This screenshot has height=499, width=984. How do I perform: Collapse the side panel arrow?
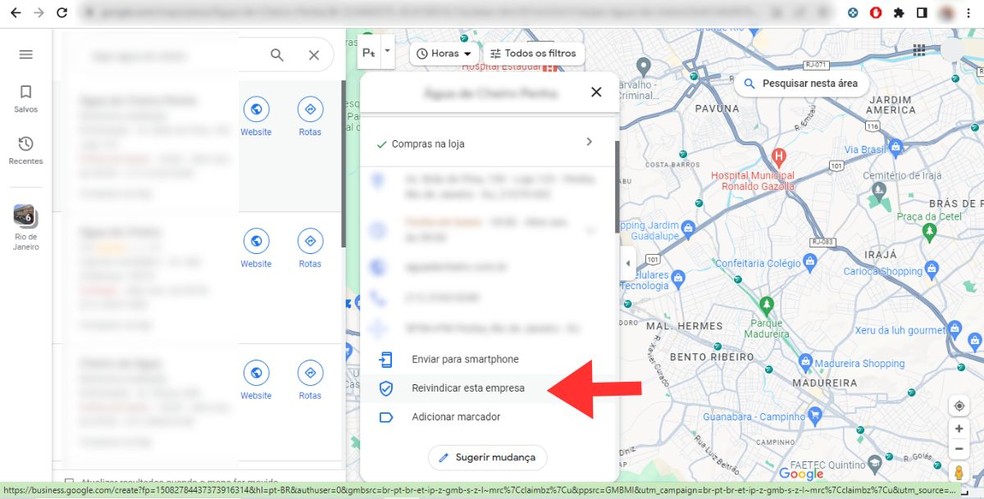point(628,264)
